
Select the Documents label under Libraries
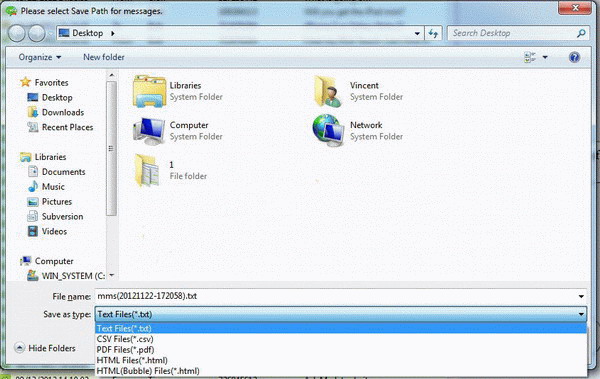(64, 172)
